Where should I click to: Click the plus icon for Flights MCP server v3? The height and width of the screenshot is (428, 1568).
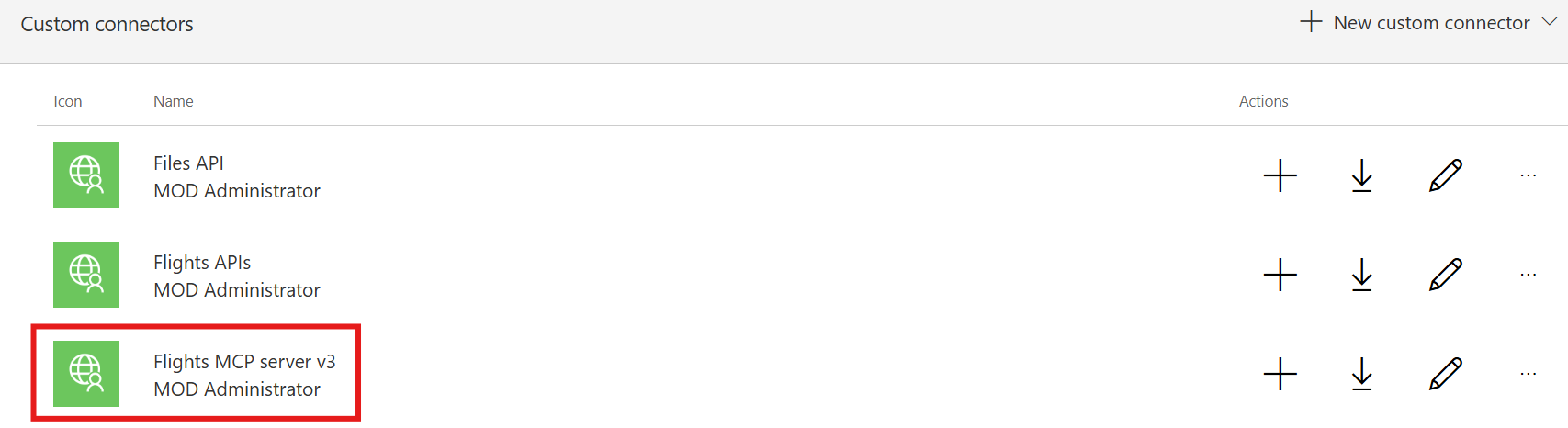pos(1280,374)
